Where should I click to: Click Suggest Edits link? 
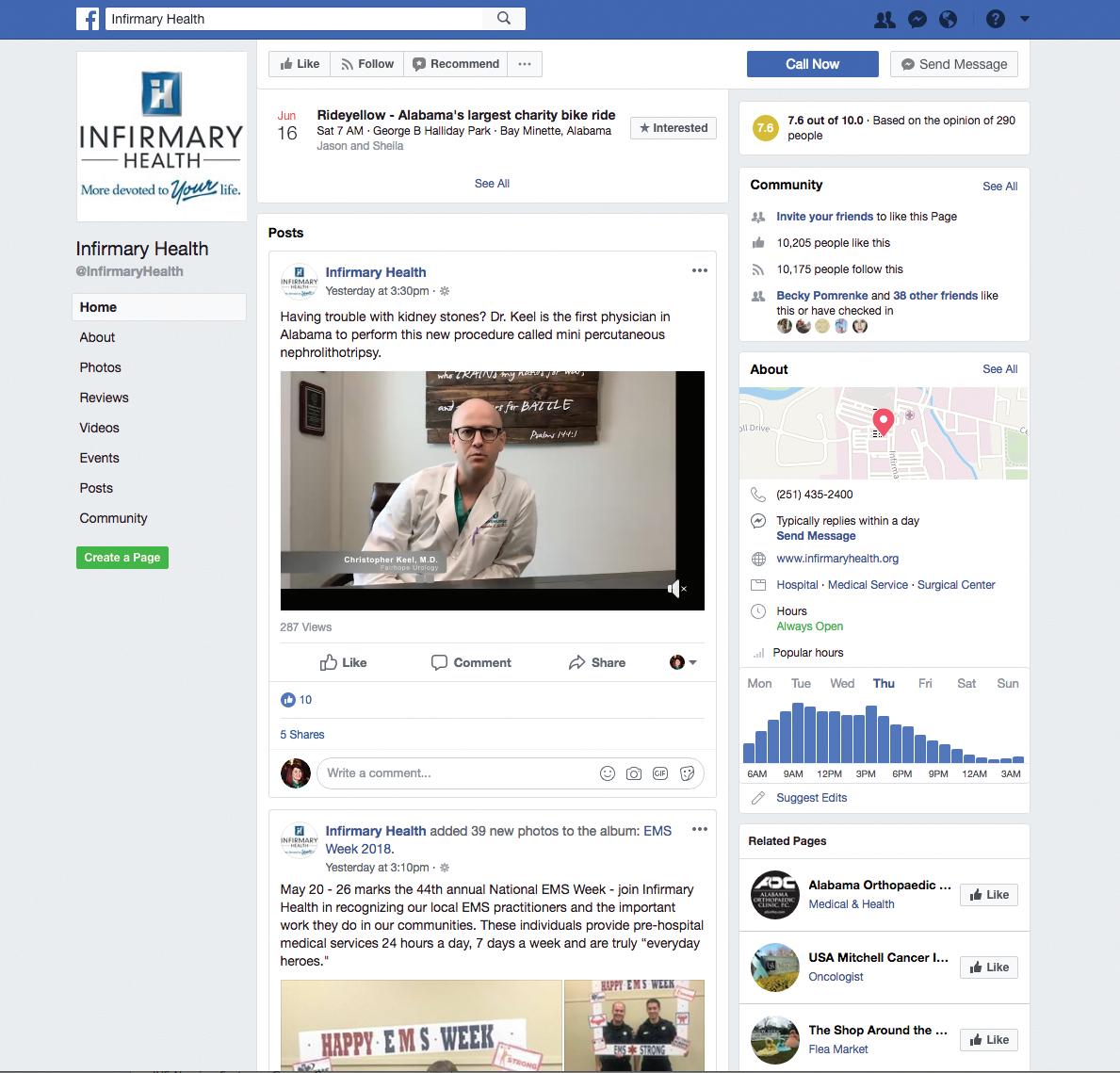tap(811, 797)
